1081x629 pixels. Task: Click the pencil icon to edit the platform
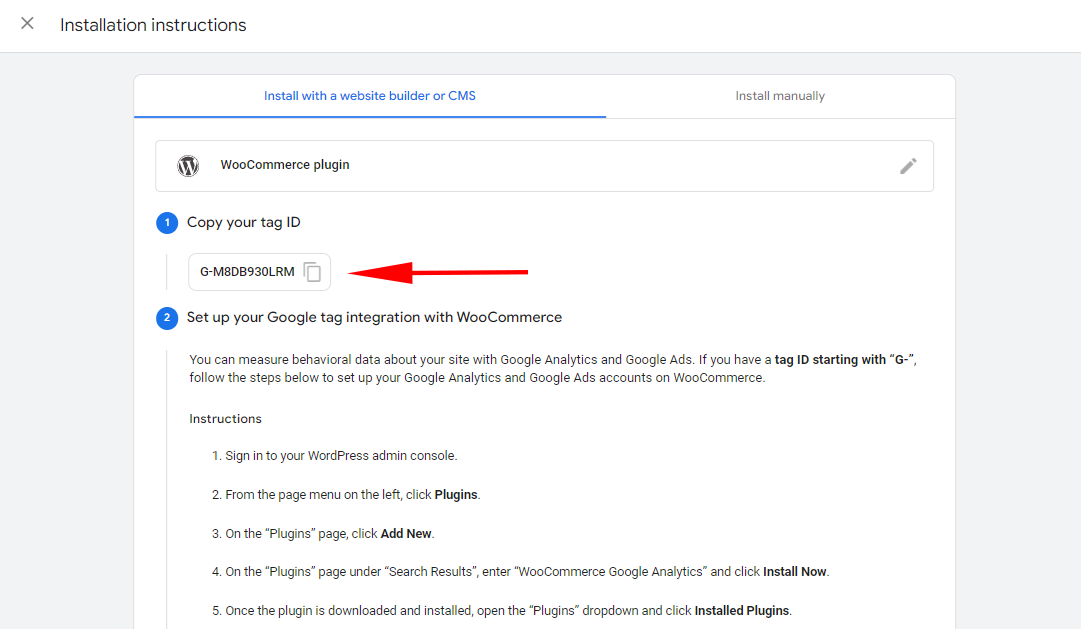(908, 166)
